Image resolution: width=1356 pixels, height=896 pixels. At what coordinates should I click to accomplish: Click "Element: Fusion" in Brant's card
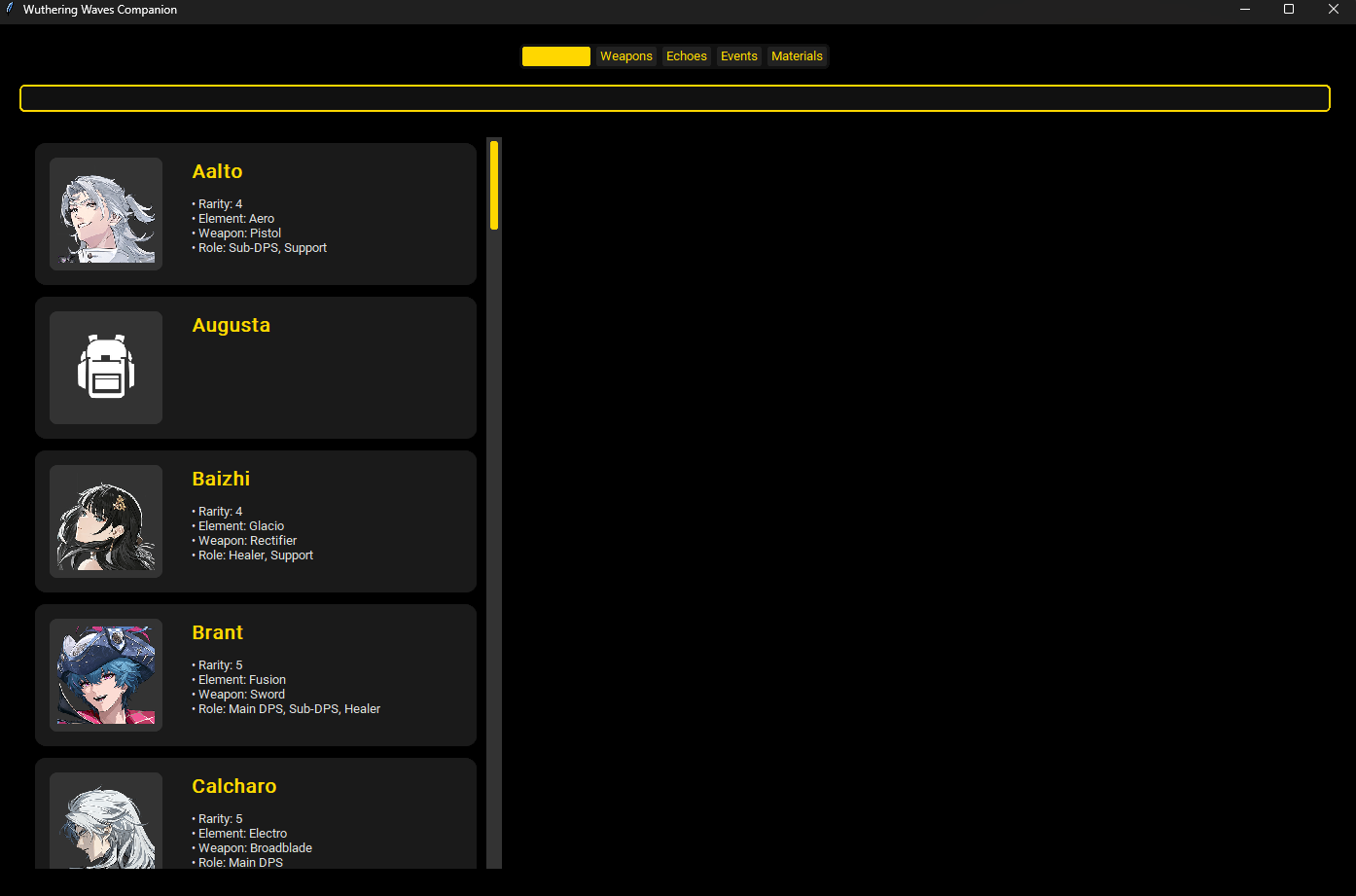click(x=239, y=680)
